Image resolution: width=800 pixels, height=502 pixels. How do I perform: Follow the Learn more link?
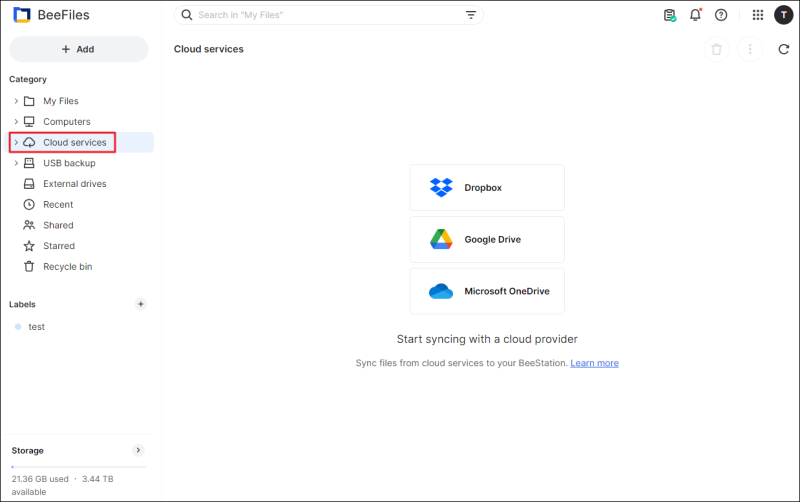[x=594, y=363]
